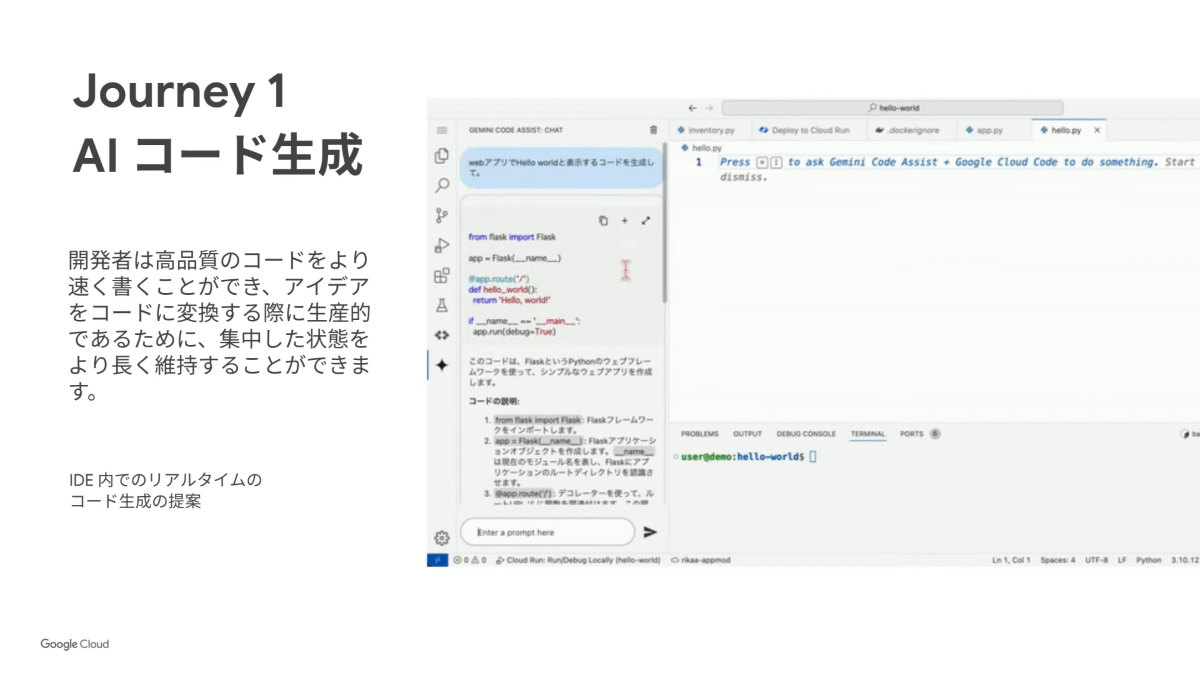This screenshot has width=1200, height=675.
Task: Open the Extensions view
Action: (441, 275)
